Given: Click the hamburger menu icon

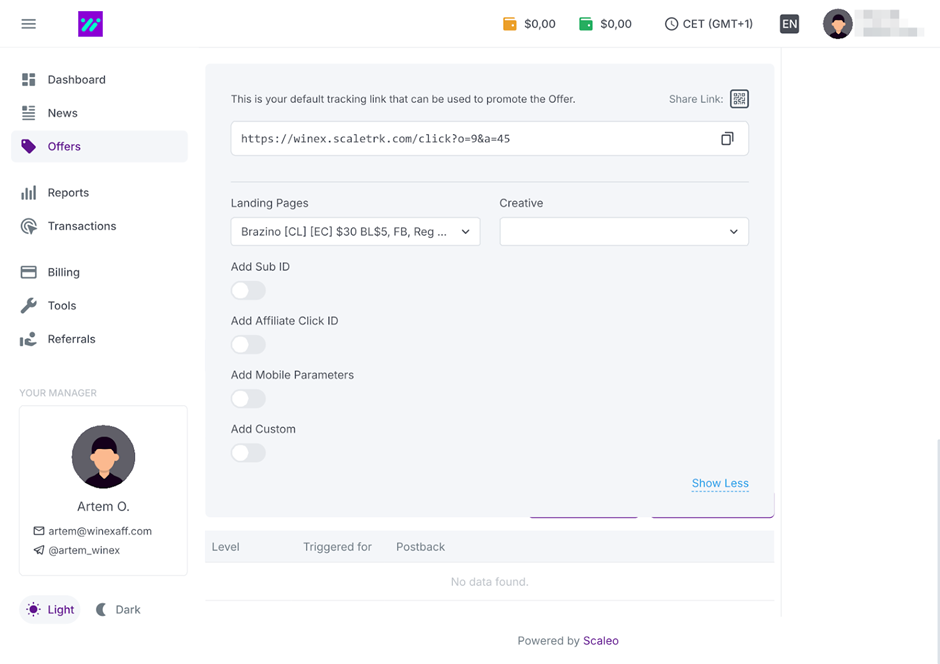Looking at the screenshot, I should point(29,24).
